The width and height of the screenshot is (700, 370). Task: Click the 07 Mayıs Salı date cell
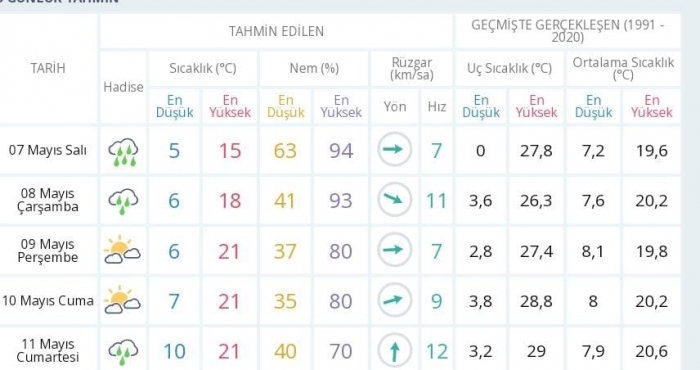point(48,150)
